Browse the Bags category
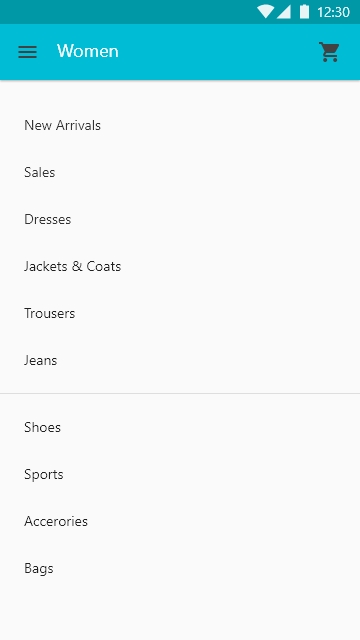Viewport: 360px width, 640px height. click(180, 568)
